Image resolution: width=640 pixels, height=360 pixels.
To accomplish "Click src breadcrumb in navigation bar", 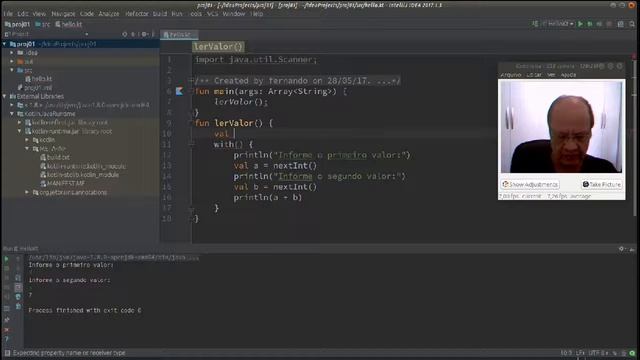I will (42, 24).
